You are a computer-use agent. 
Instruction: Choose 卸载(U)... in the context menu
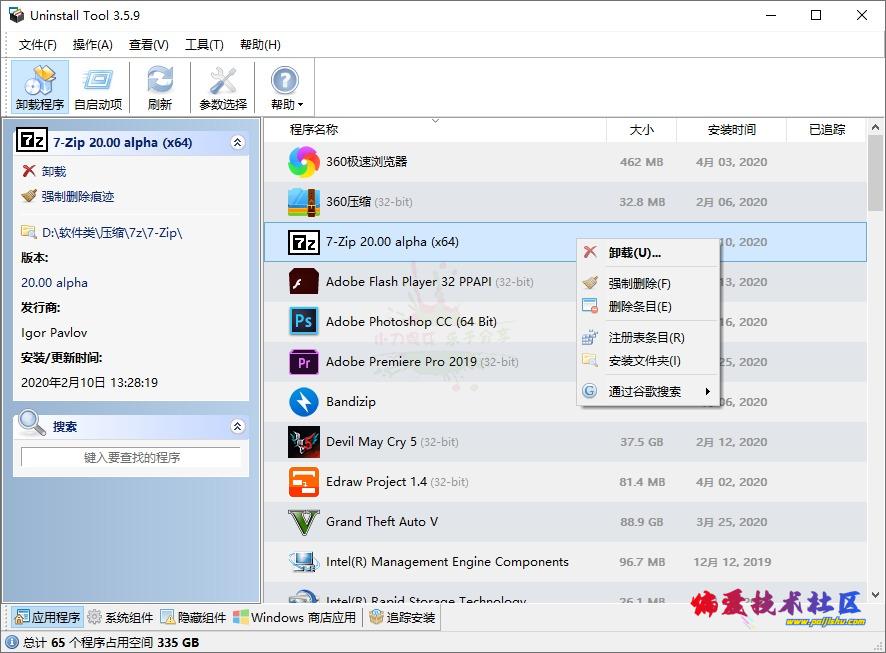tap(648, 253)
